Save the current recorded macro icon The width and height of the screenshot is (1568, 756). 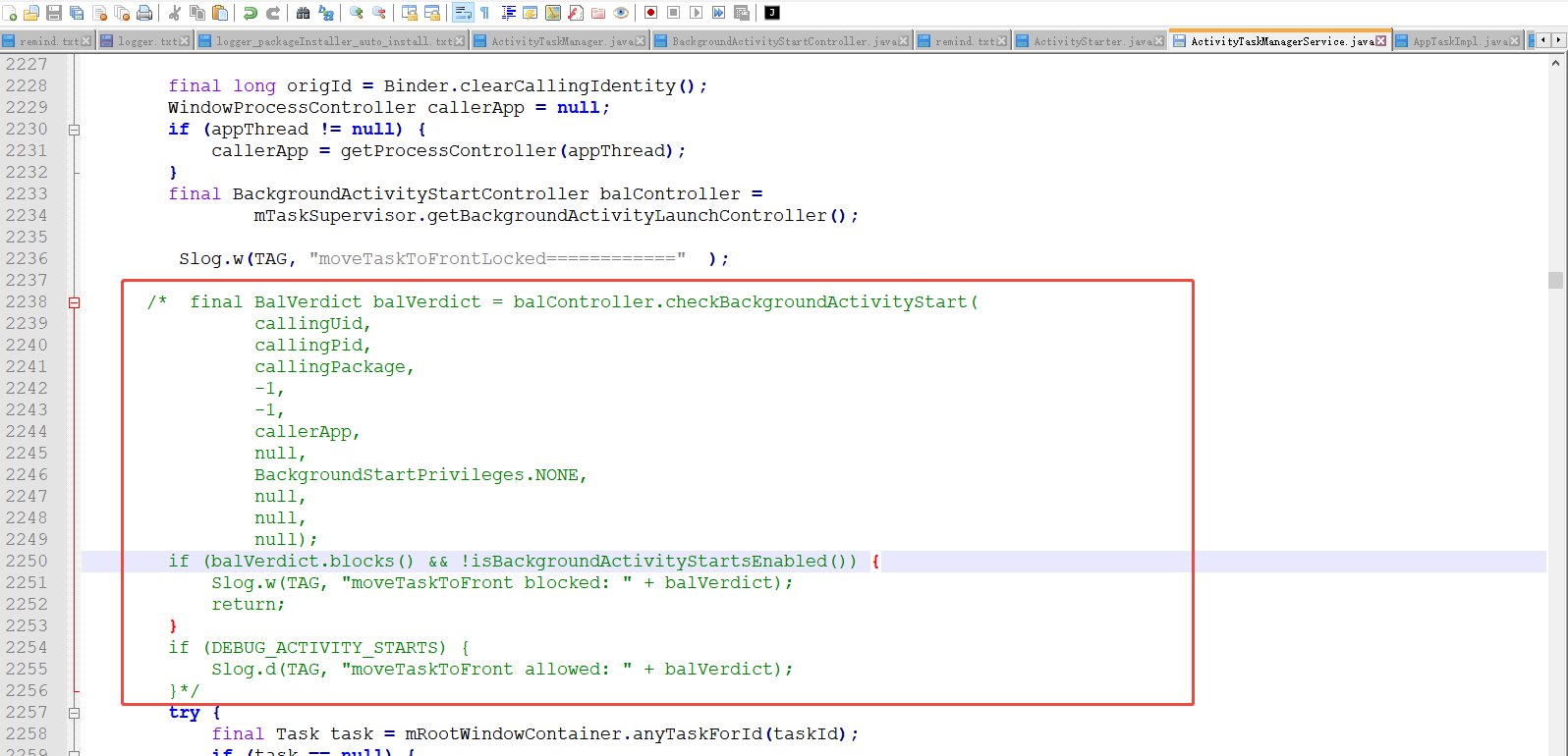[x=740, y=13]
